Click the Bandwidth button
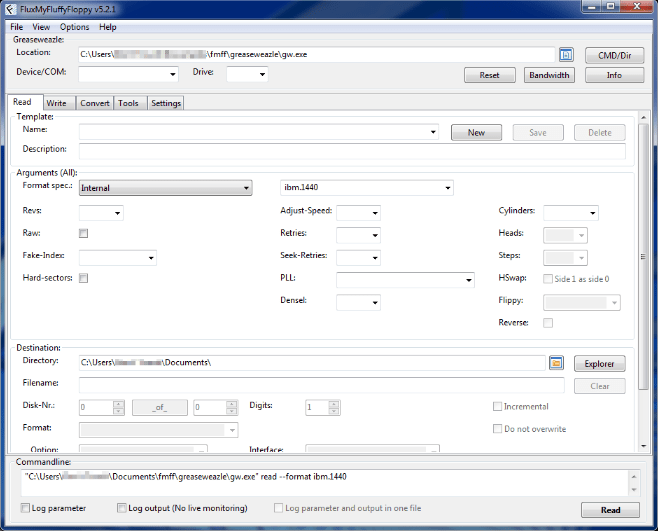The image size is (658, 531). [549, 75]
